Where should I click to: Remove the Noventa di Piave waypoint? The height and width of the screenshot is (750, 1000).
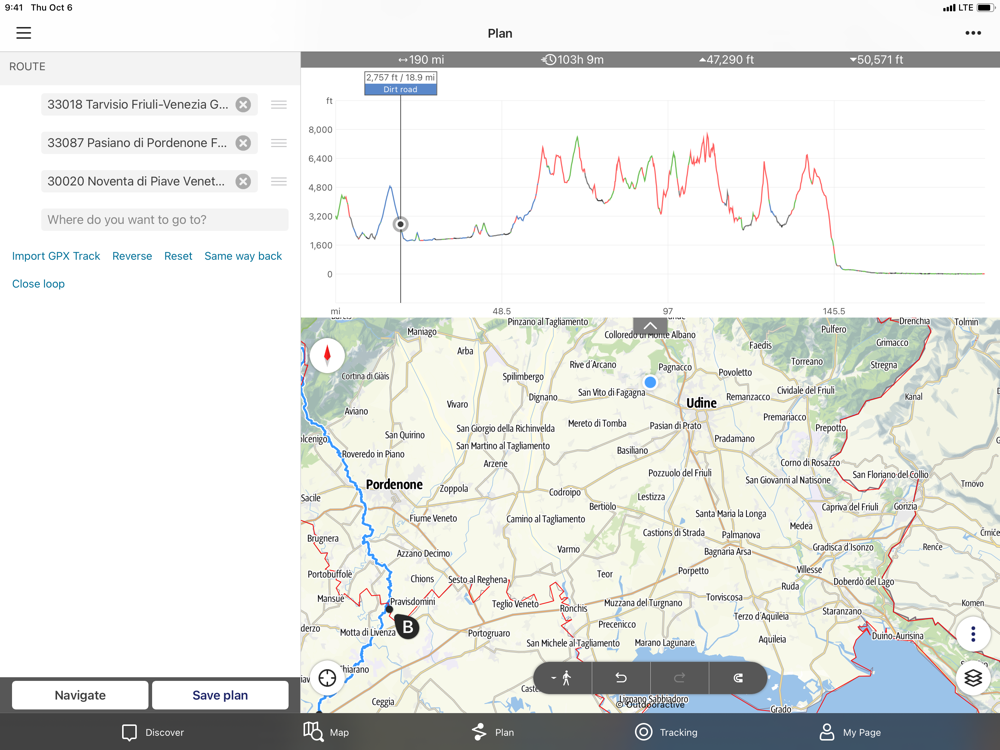click(x=243, y=181)
